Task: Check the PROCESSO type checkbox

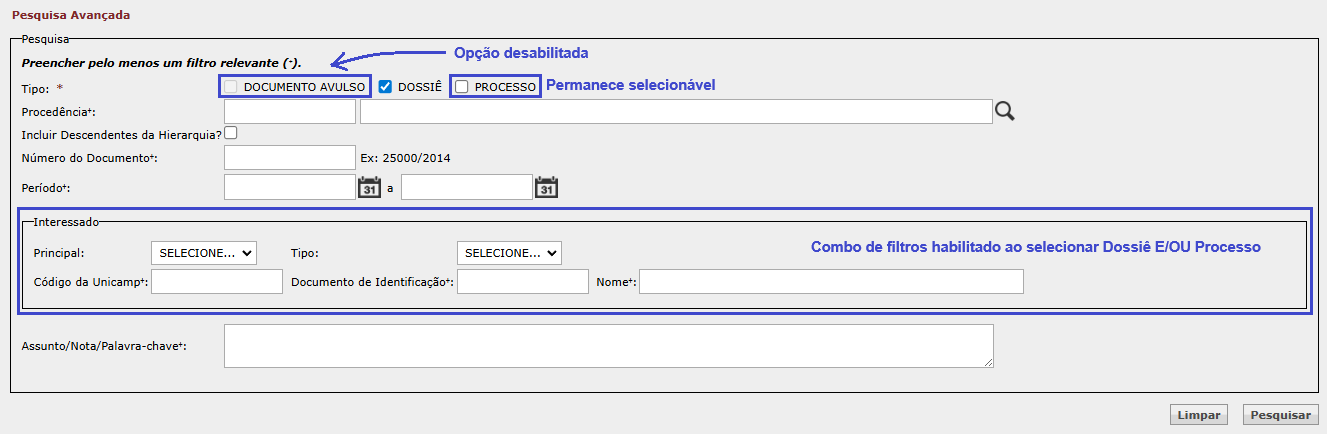Action: tap(461, 87)
